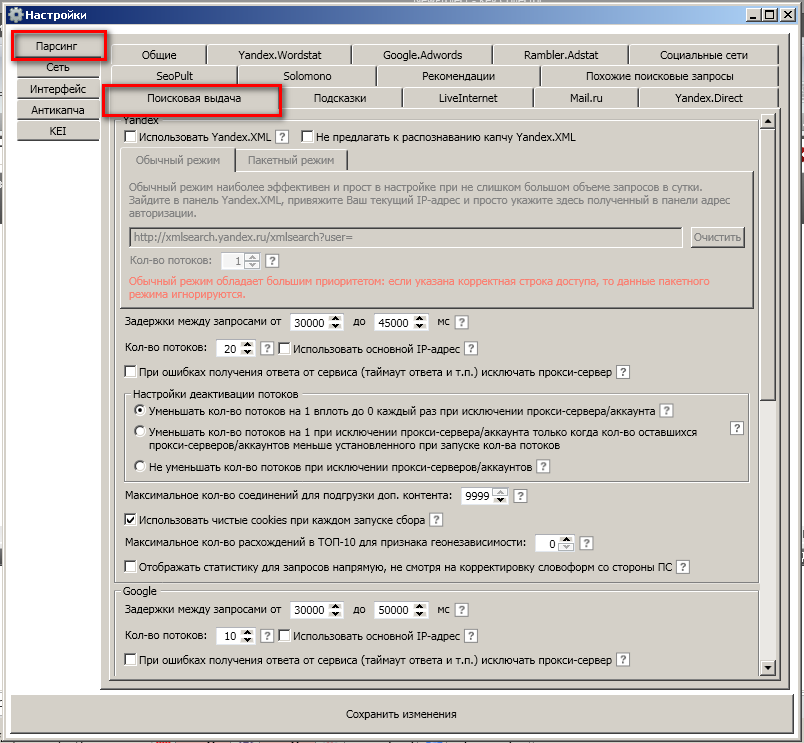This screenshot has width=804, height=743.
Task: Click Сохранить изменения button
Action: 401,714
